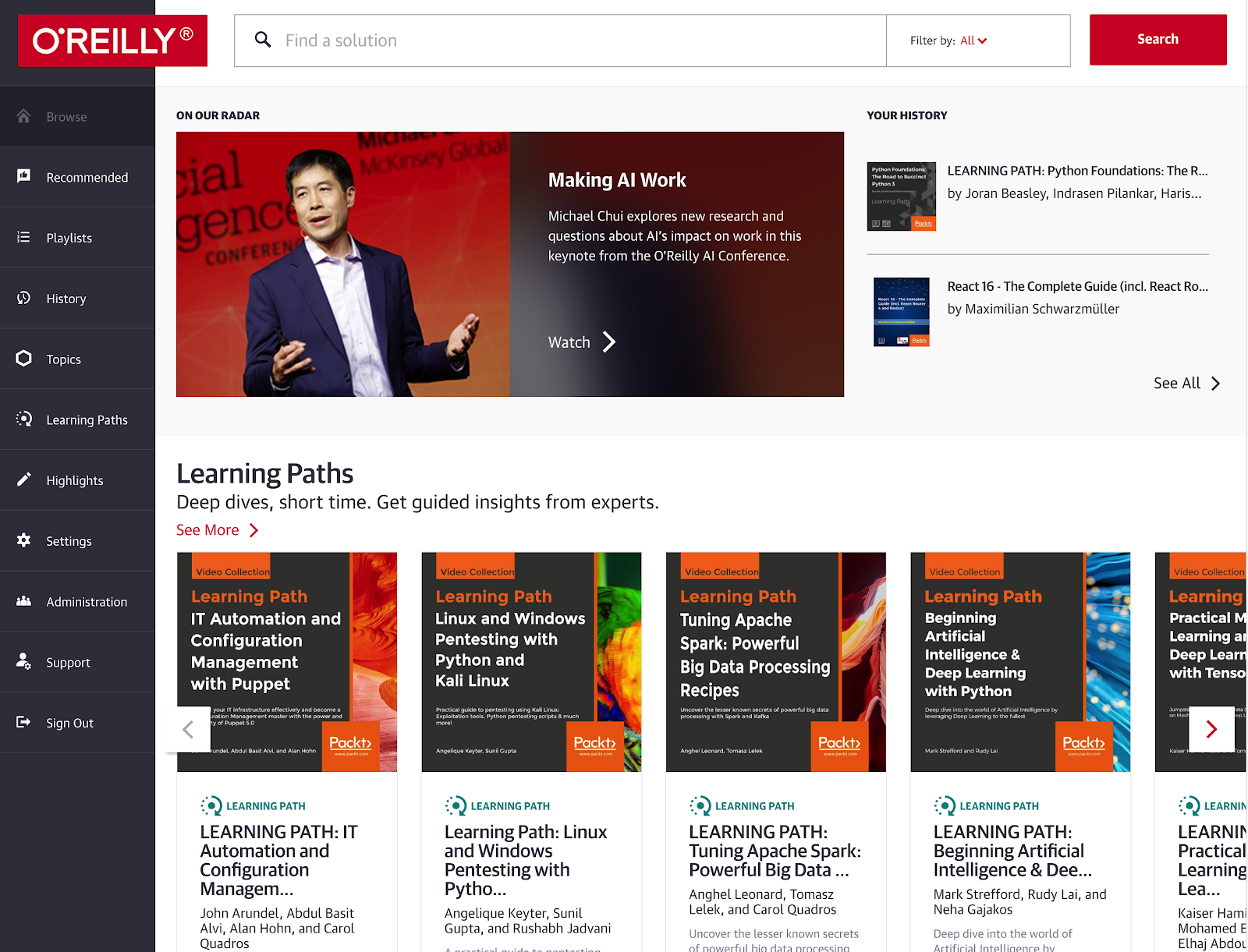
Task: Click the Playlists list icon
Action: pyautogui.click(x=24, y=237)
